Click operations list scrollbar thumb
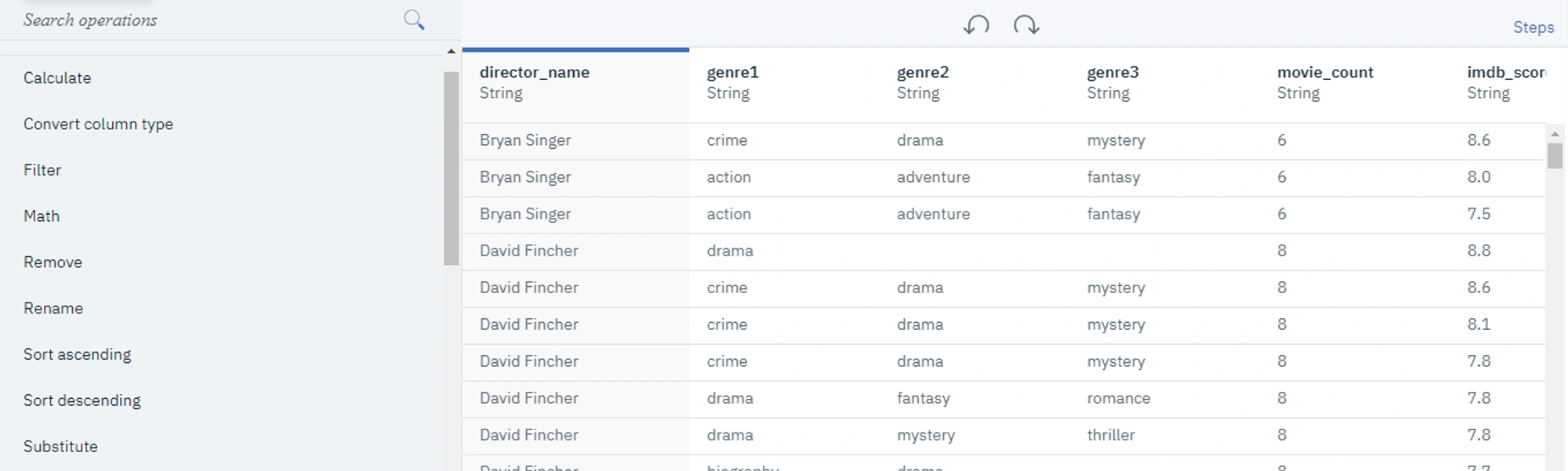 pos(451,168)
